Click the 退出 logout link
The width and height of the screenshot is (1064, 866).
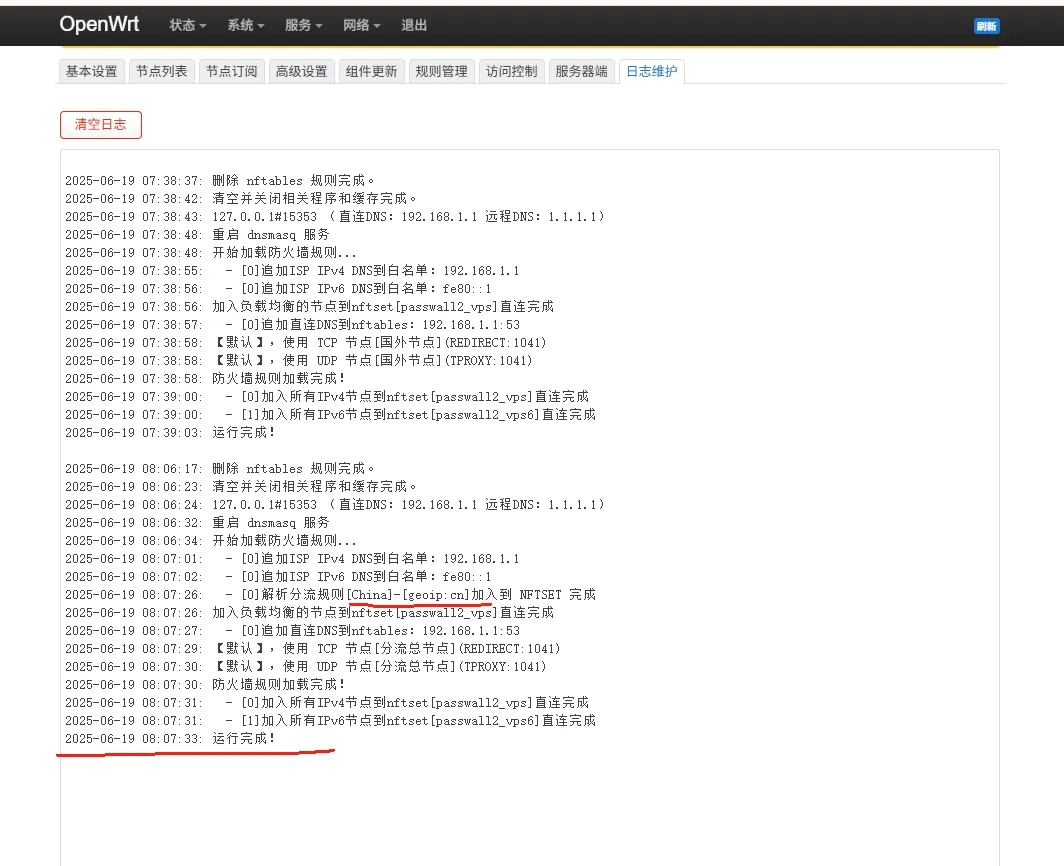(x=414, y=26)
